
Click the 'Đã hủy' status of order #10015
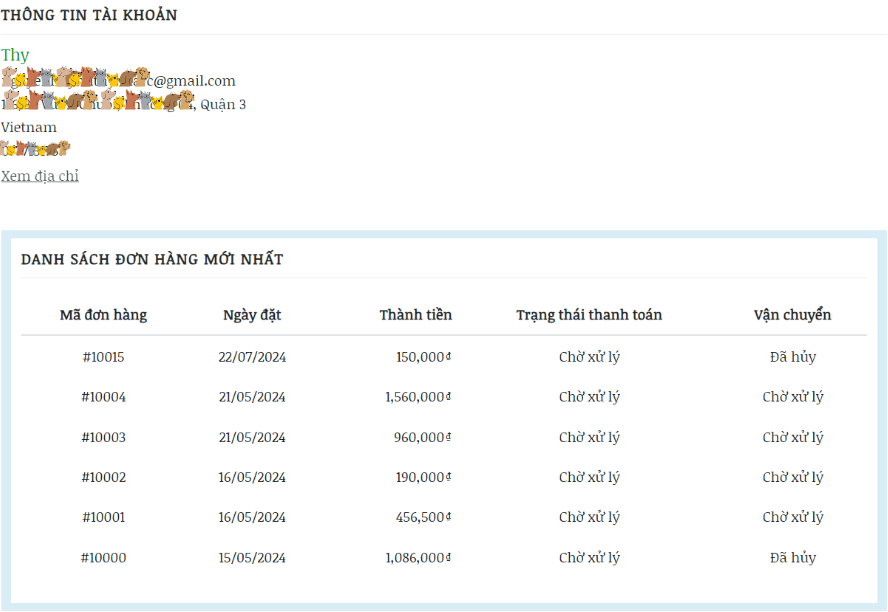pyautogui.click(x=792, y=357)
